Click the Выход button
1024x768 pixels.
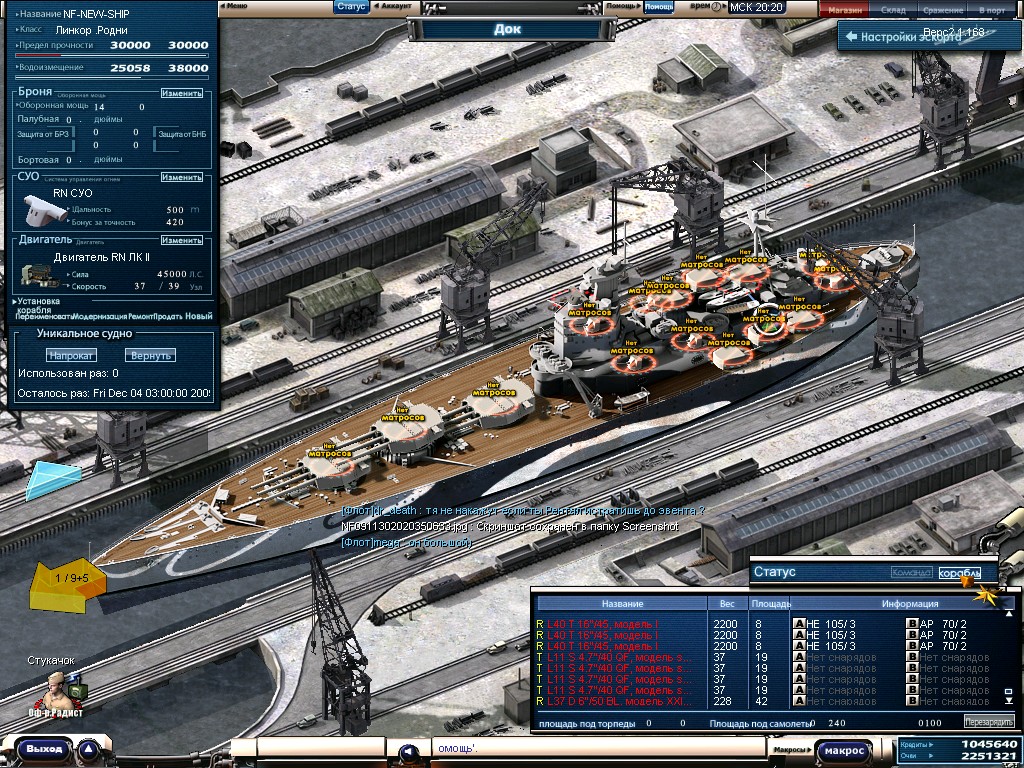coord(45,749)
